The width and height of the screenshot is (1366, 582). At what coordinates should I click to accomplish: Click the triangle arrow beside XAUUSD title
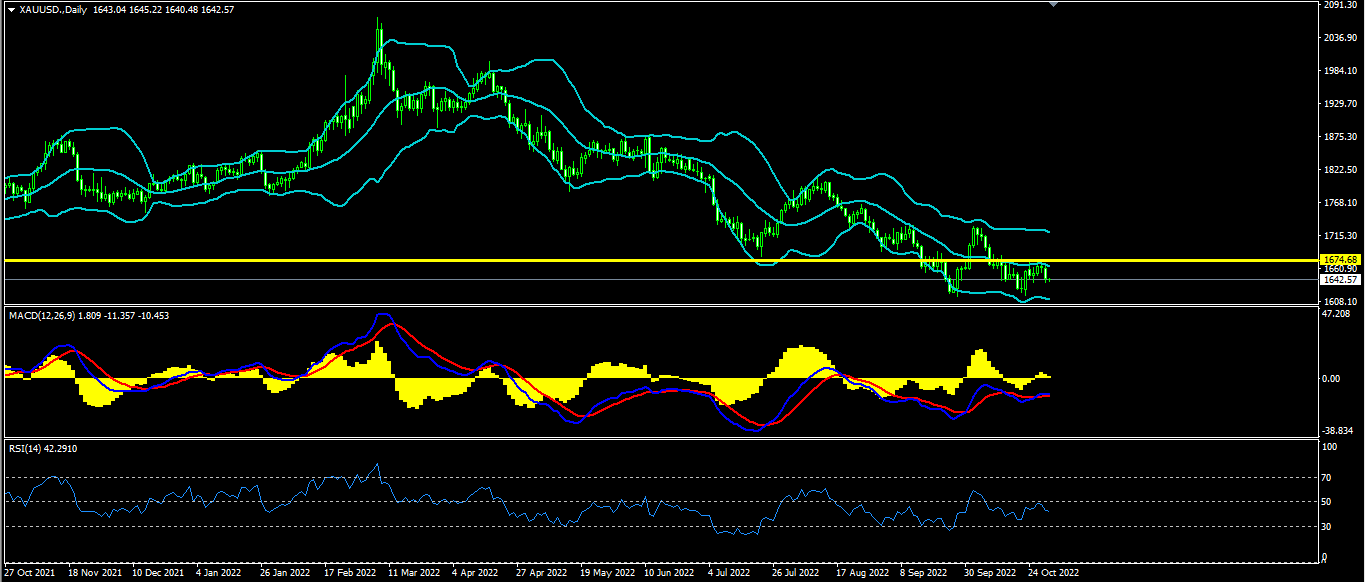10,9
